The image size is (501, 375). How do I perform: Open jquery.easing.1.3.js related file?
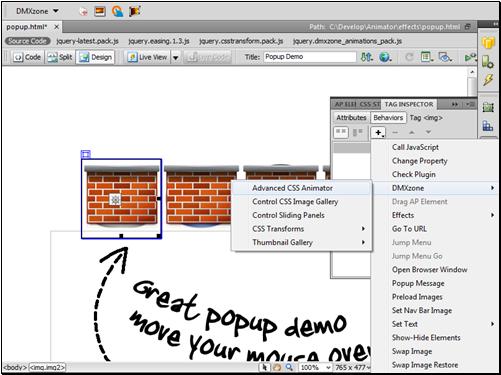coord(159,41)
